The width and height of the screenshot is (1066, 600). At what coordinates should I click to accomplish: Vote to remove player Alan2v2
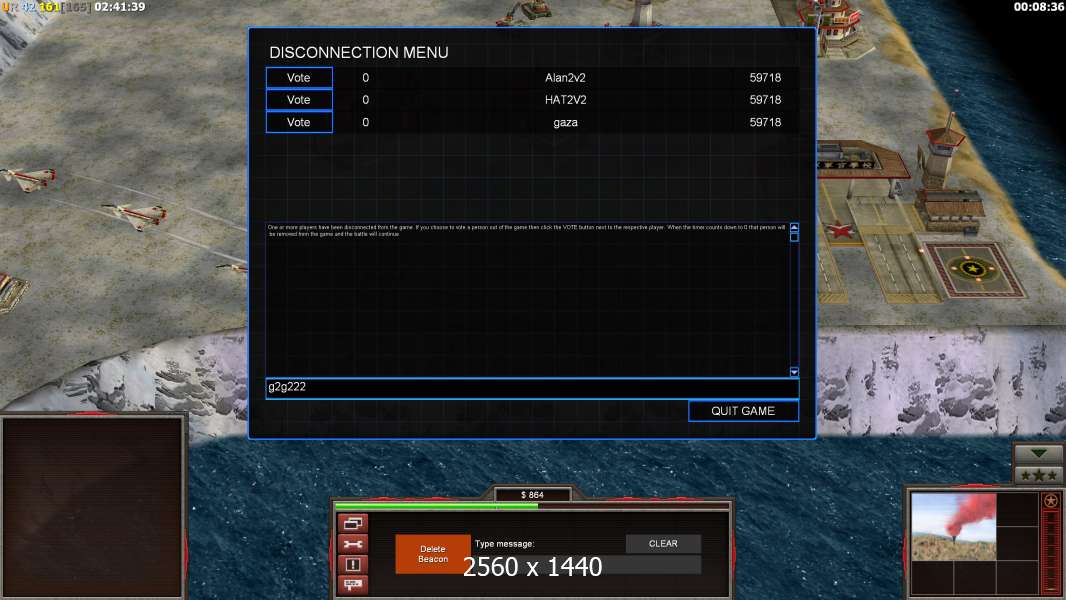(299, 77)
